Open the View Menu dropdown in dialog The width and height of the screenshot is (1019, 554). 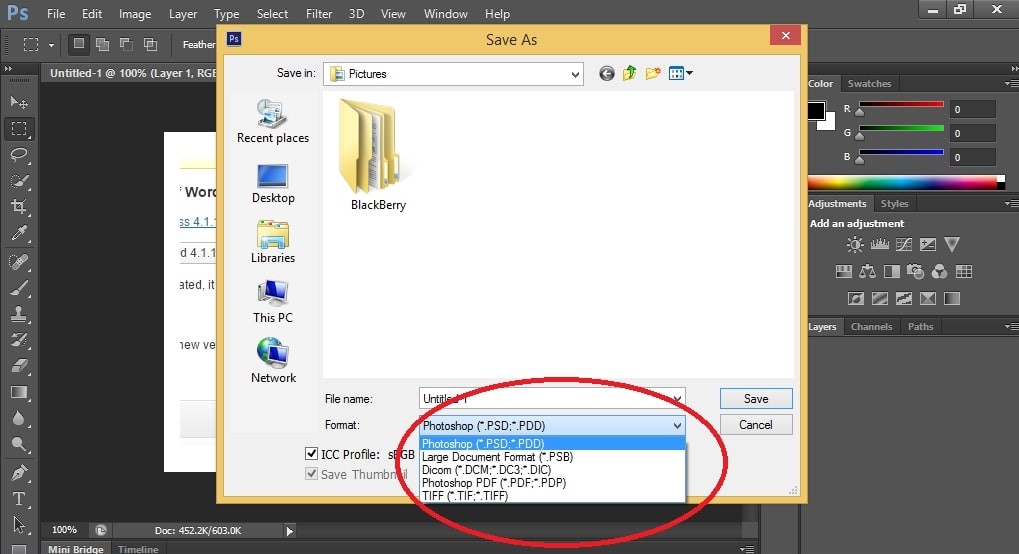pyautogui.click(x=680, y=73)
